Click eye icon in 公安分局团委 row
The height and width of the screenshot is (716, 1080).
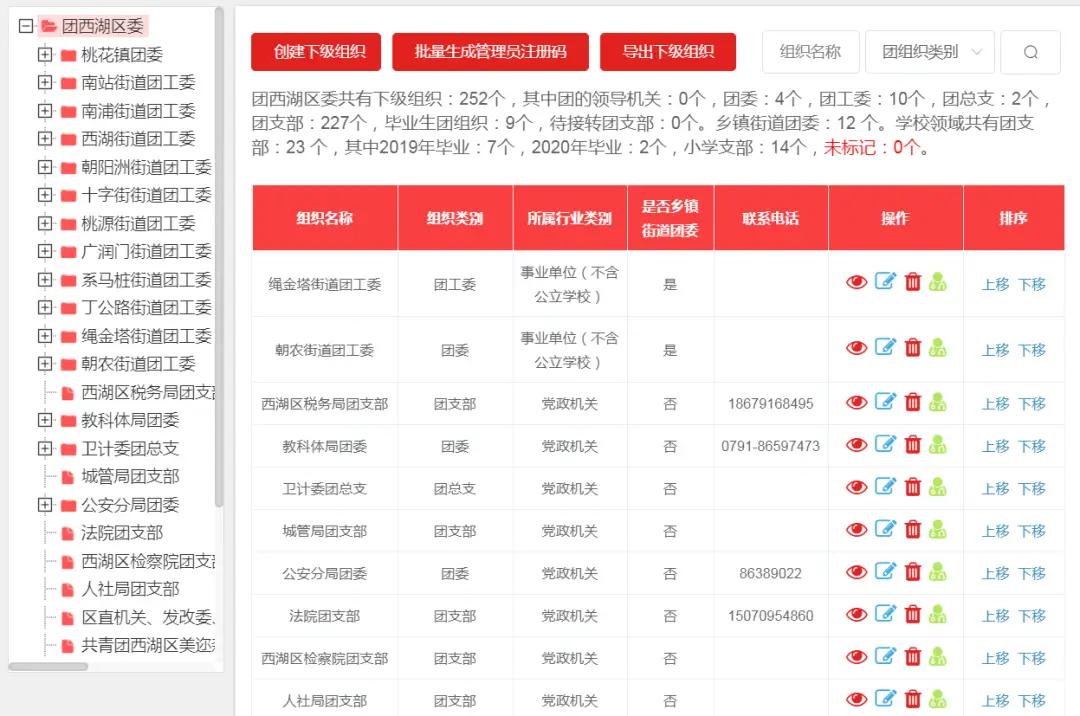[856, 573]
